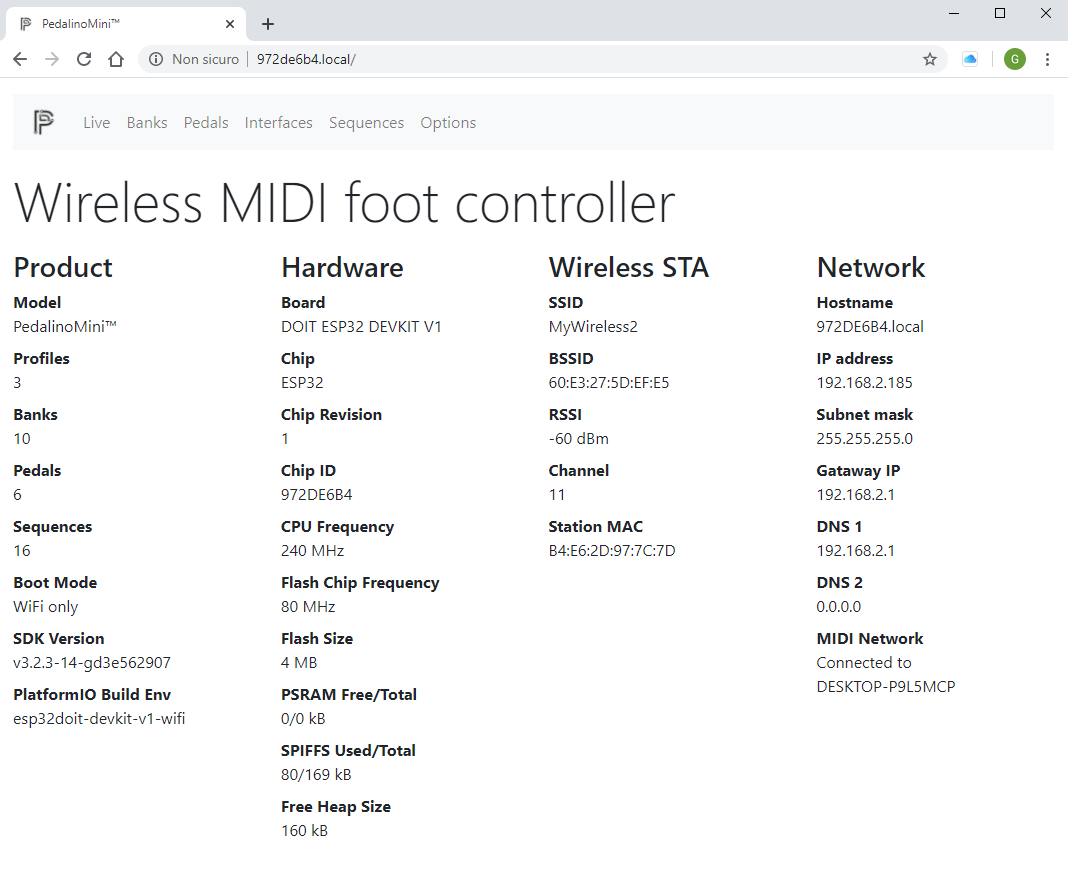Click the Flash Size 4 MB value
The height and width of the screenshot is (883, 1068).
pos(299,663)
